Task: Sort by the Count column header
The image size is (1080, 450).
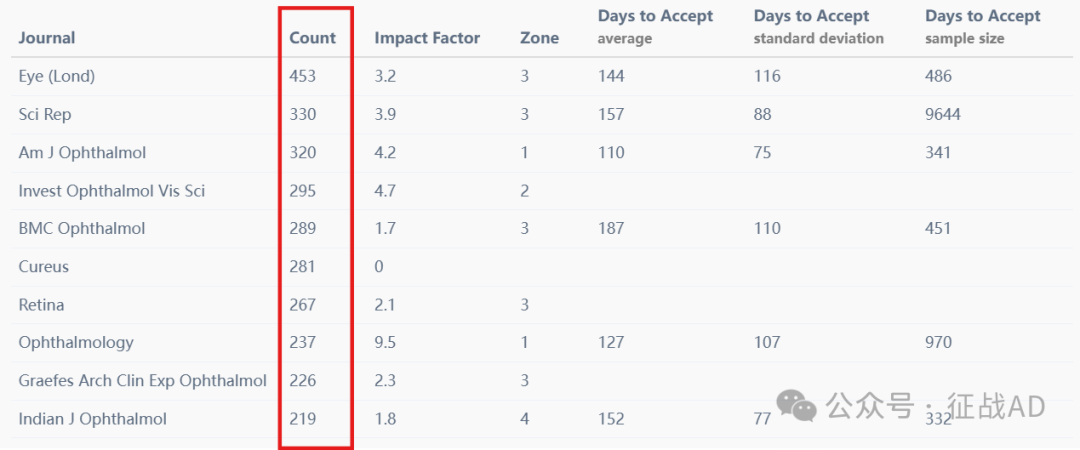Action: [x=313, y=38]
